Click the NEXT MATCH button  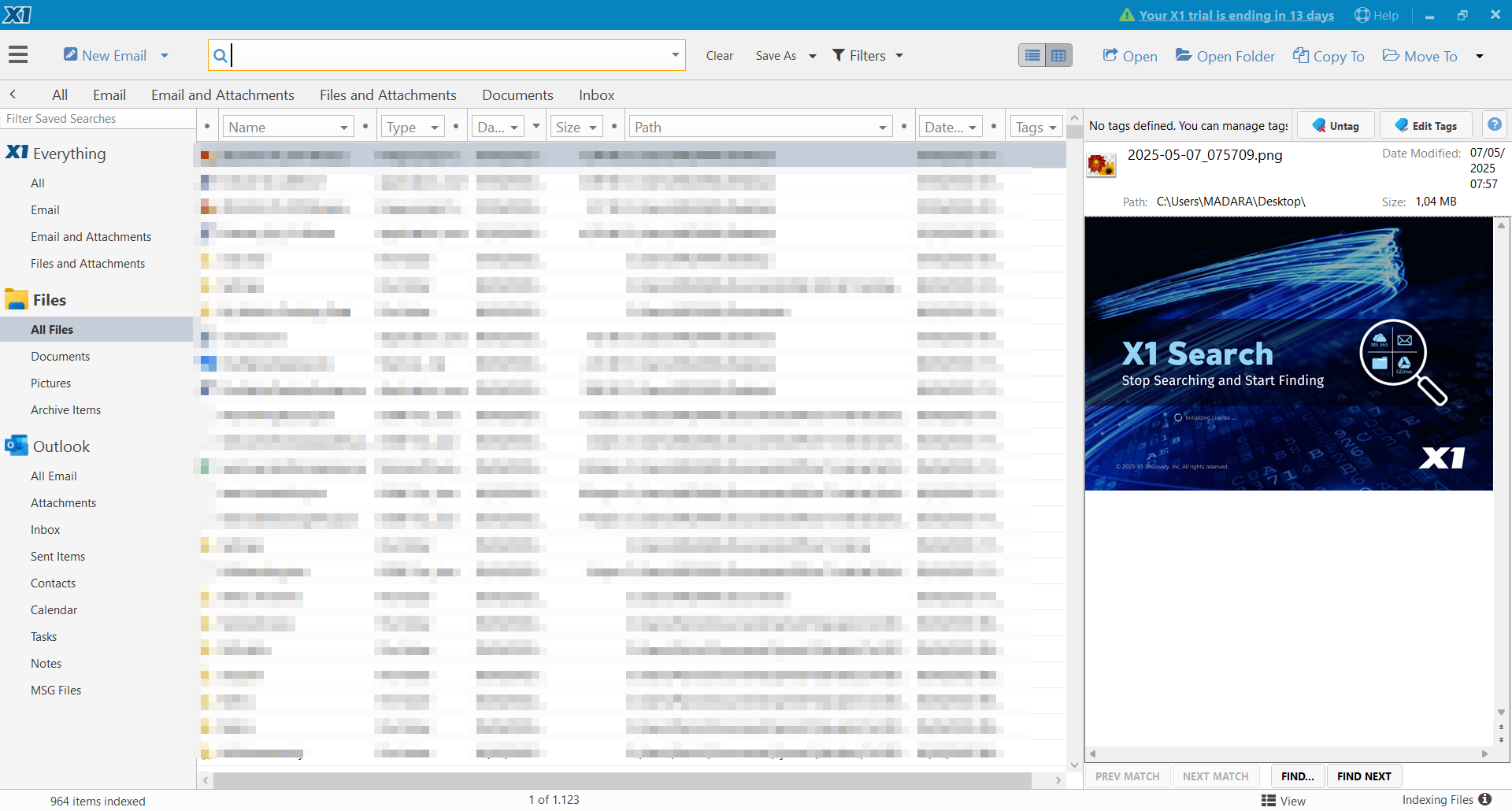pyautogui.click(x=1216, y=776)
